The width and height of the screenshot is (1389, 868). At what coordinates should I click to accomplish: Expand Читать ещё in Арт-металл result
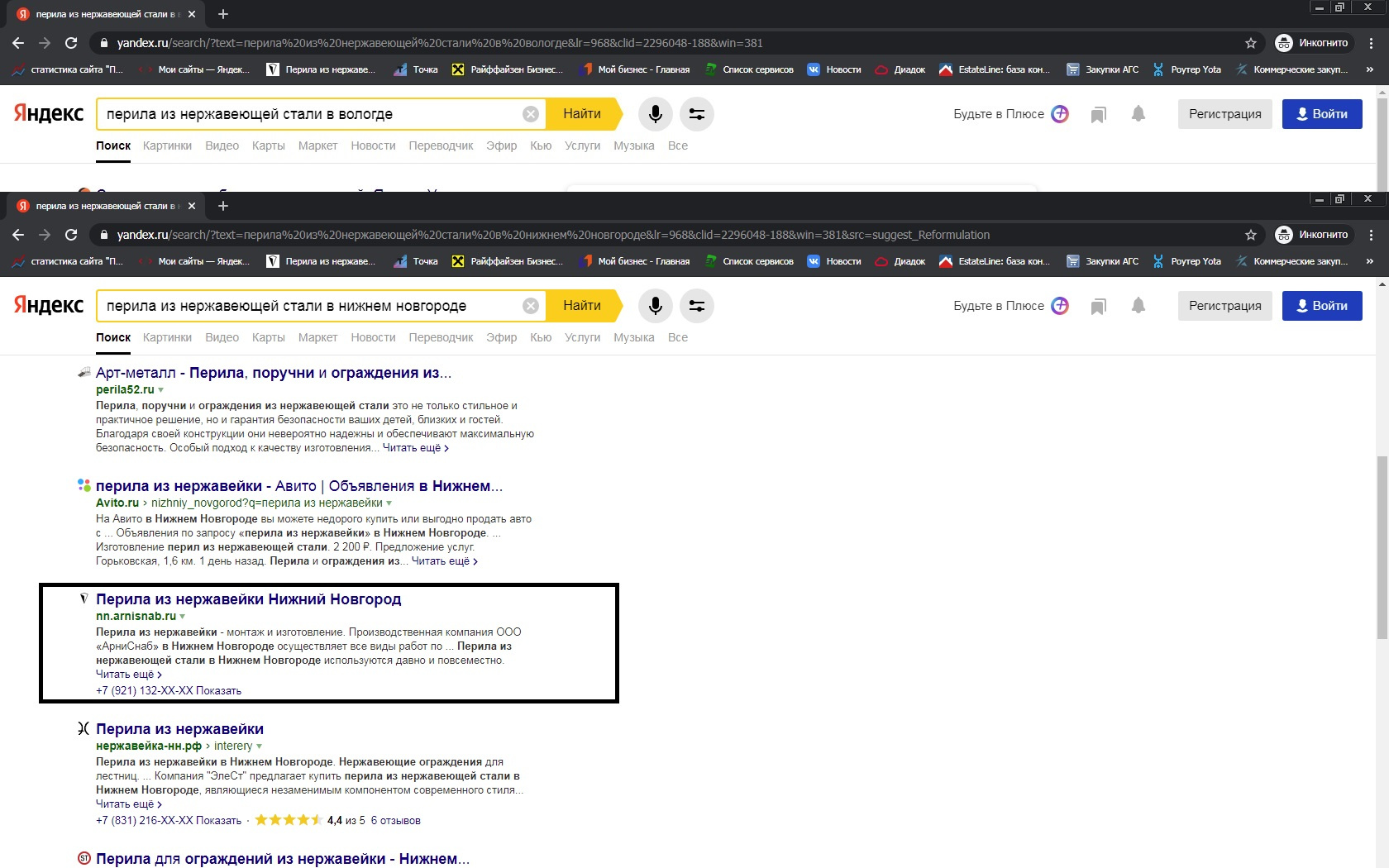coord(416,448)
